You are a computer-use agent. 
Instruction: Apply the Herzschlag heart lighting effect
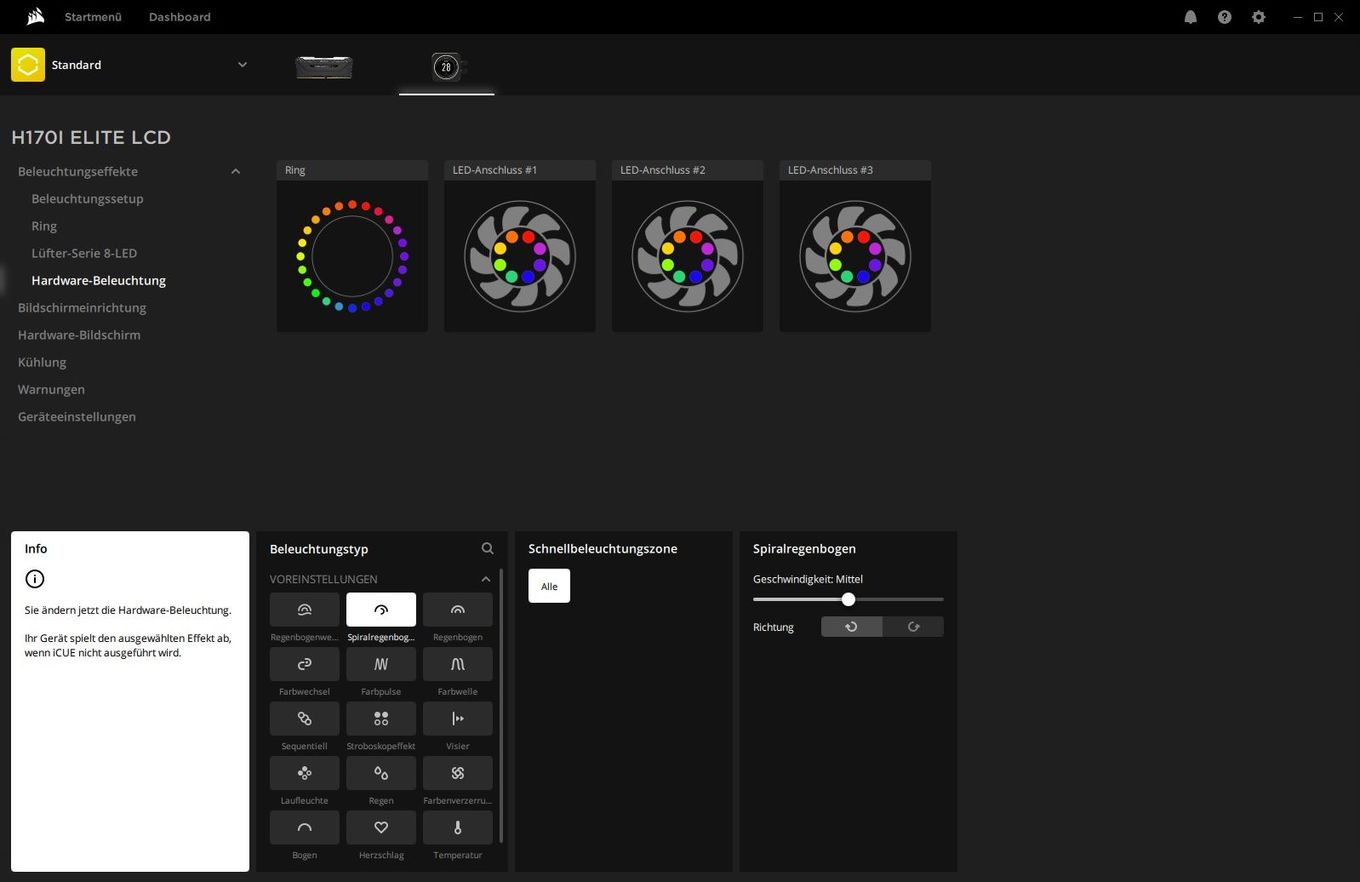pyautogui.click(x=381, y=828)
